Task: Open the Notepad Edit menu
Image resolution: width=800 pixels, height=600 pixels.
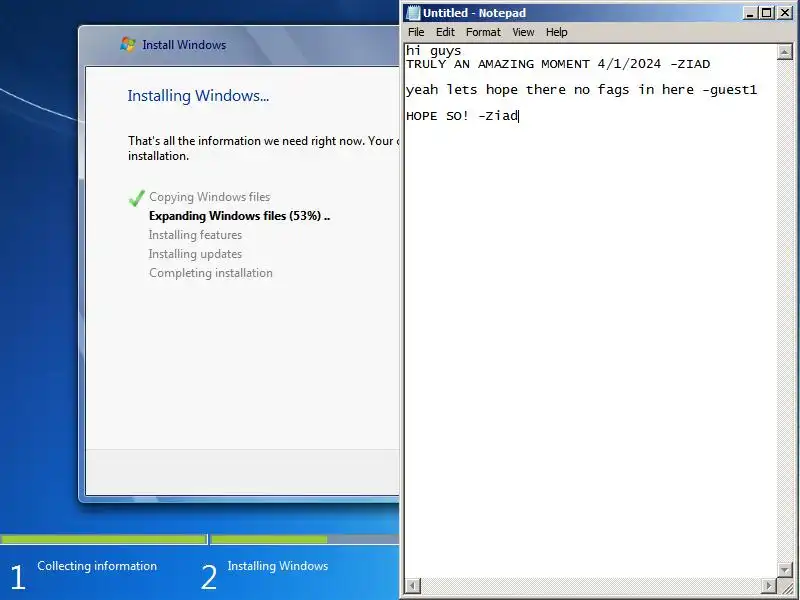Action: [x=445, y=32]
